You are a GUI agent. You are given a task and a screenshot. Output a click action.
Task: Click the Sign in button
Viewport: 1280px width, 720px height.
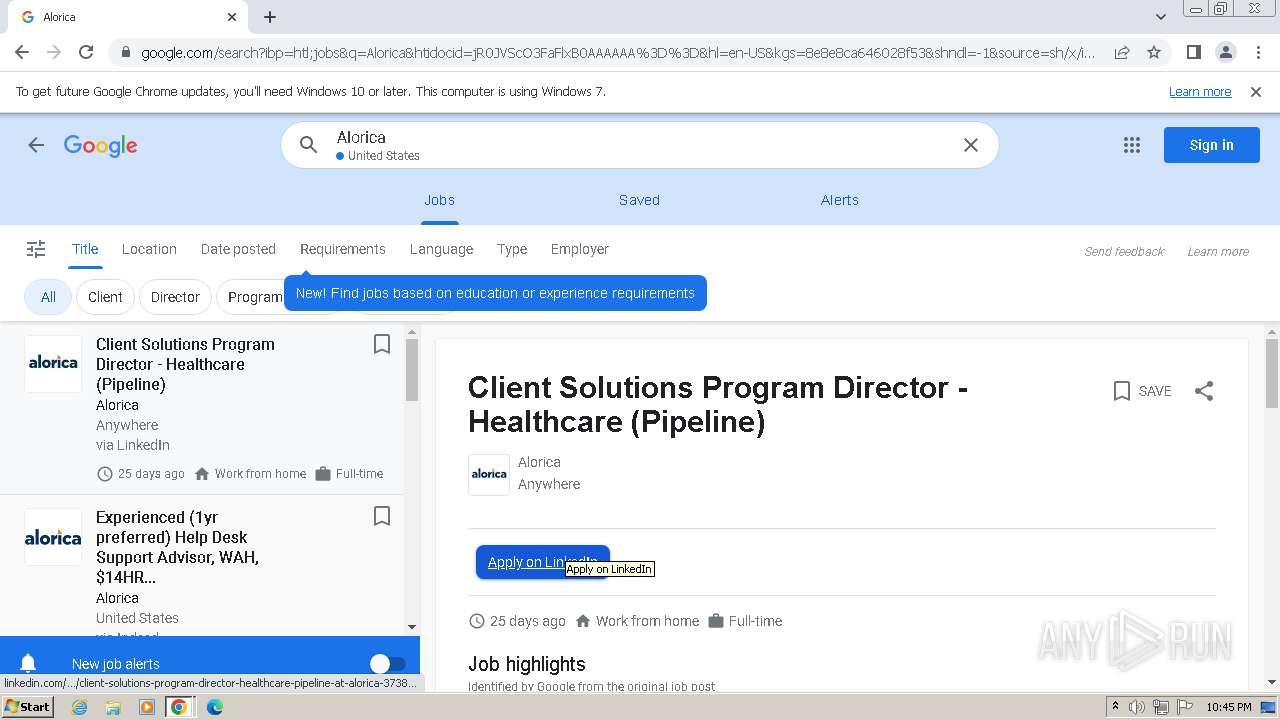(1212, 145)
